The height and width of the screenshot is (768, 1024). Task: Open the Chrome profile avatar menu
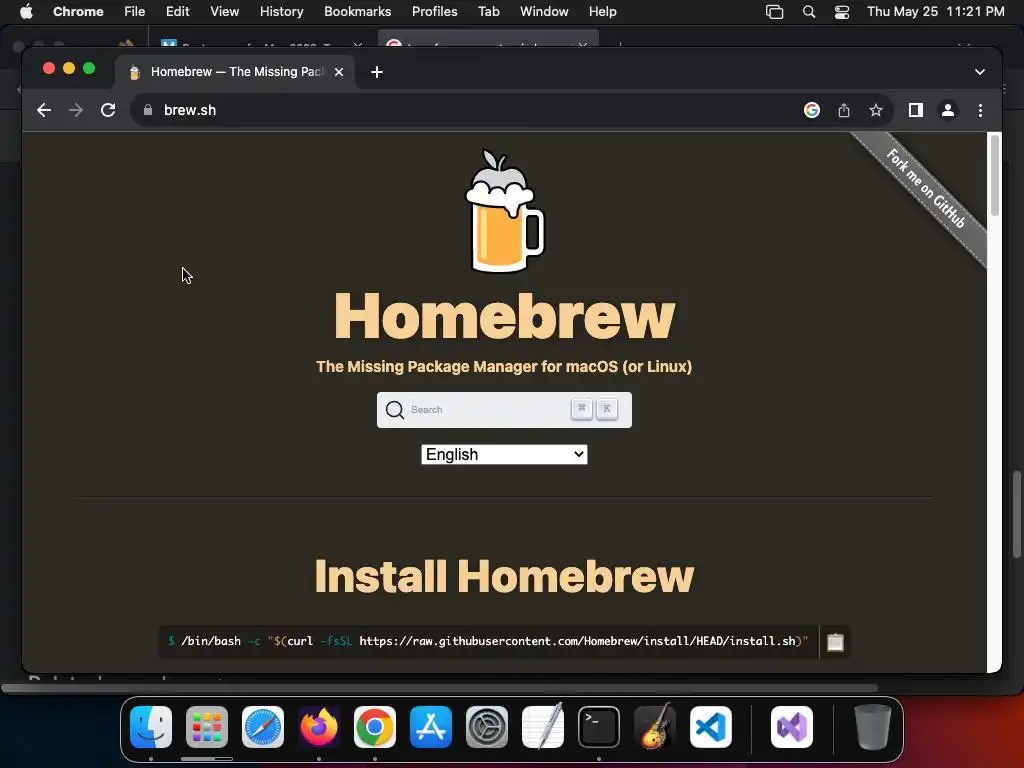click(x=948, y=110)
